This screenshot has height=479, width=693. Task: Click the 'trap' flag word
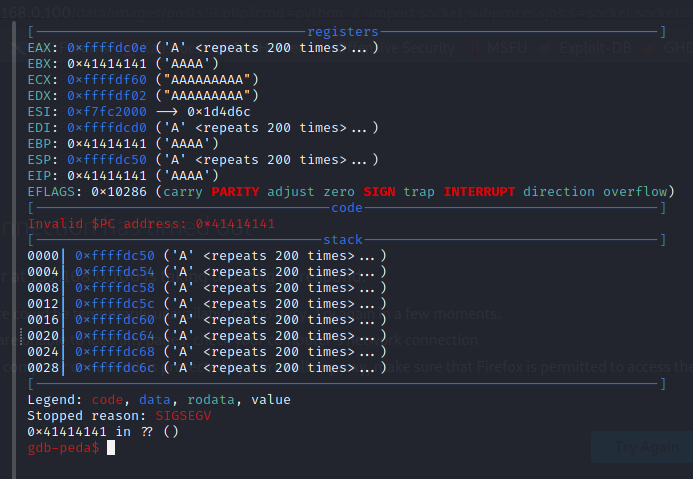[419, 192]
